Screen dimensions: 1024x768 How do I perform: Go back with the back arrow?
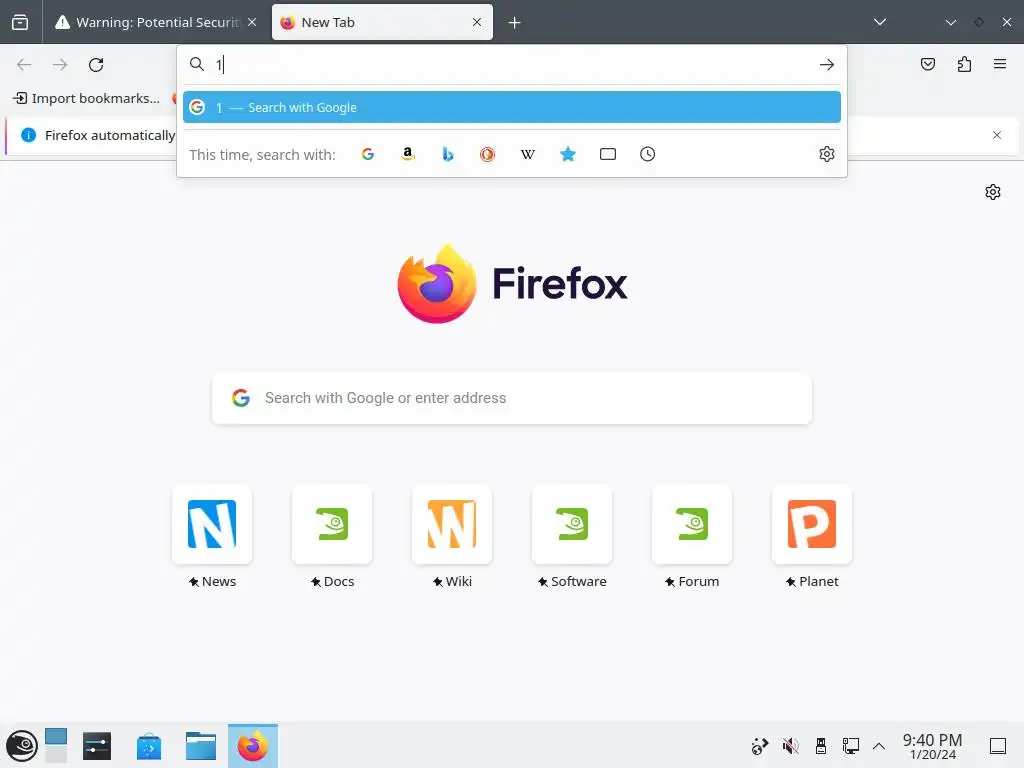click(24, 65)
